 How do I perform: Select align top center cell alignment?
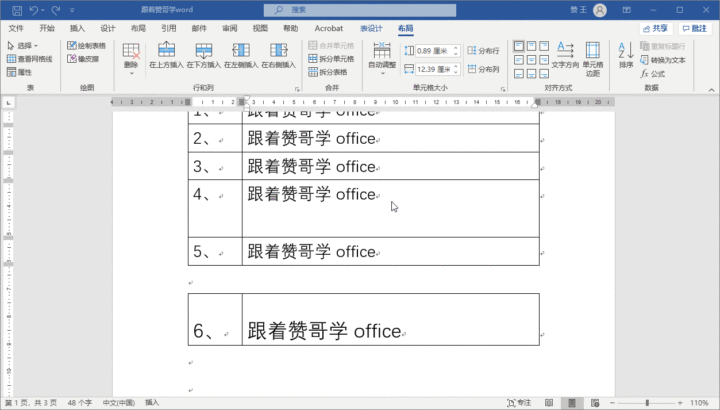[x=531, y=46]
